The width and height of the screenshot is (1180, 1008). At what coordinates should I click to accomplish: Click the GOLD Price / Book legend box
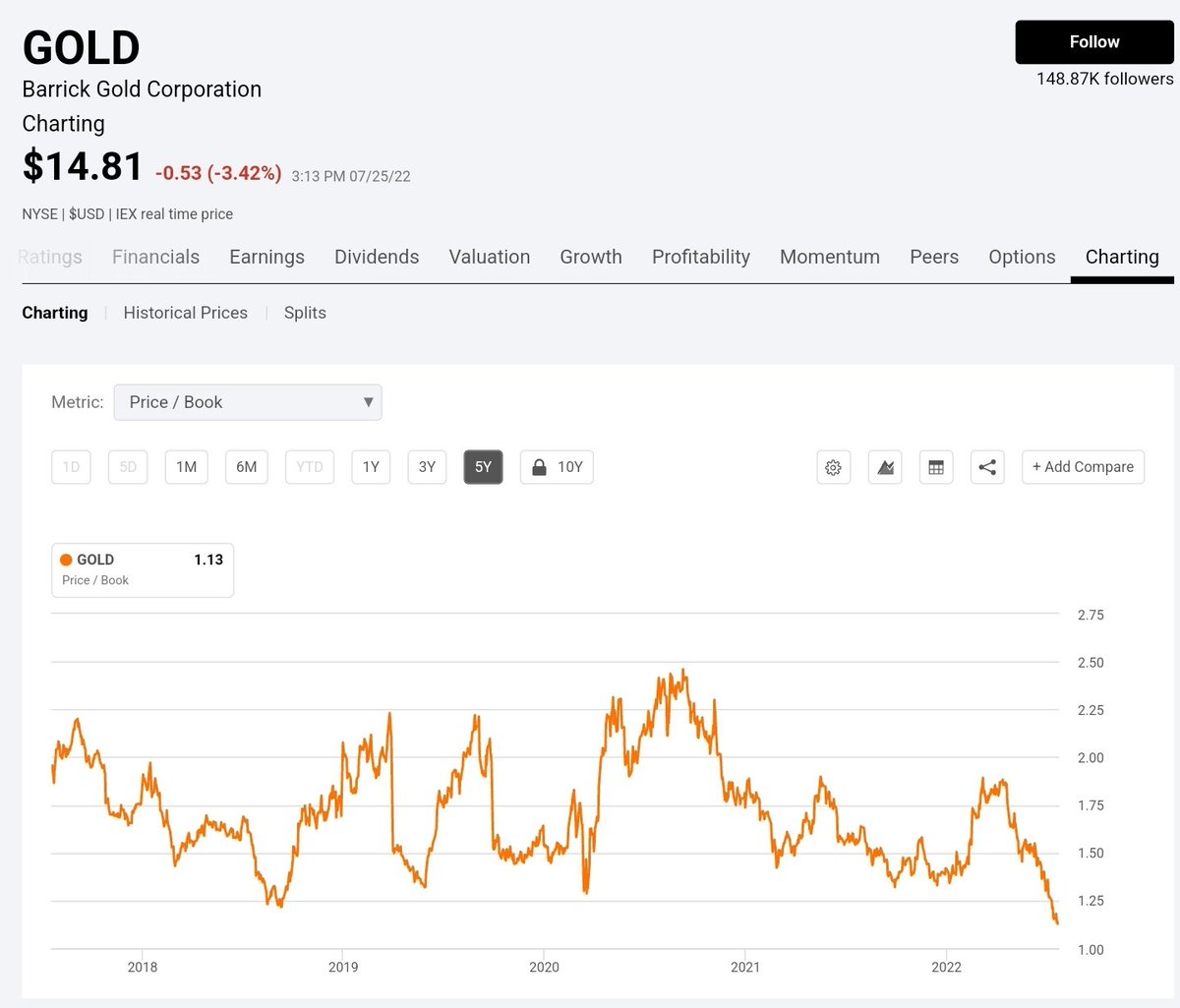pyautogui.click(x=143, y=569)
